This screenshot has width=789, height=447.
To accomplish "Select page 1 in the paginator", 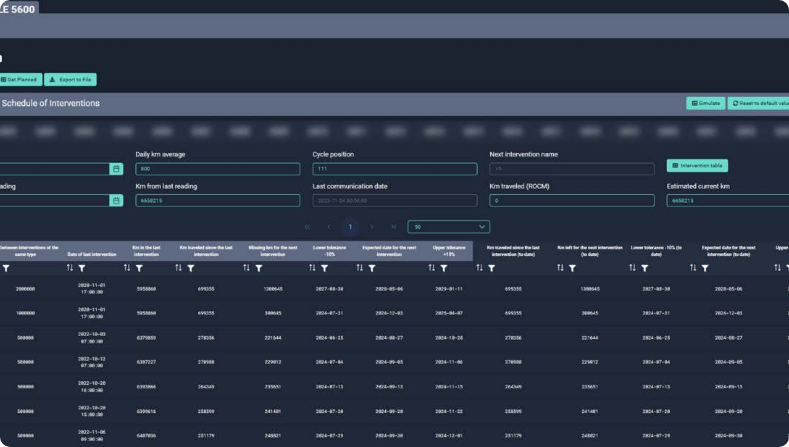I will point(350,227).
